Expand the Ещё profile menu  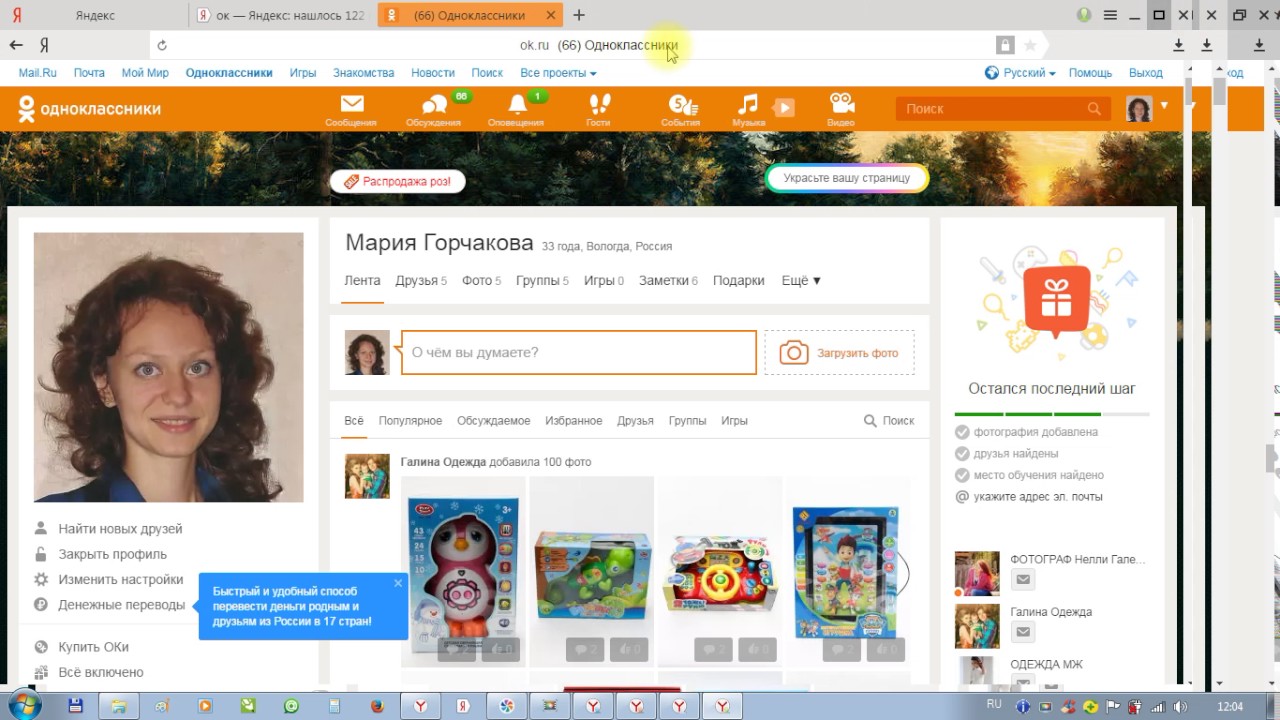tap(801, 281)
